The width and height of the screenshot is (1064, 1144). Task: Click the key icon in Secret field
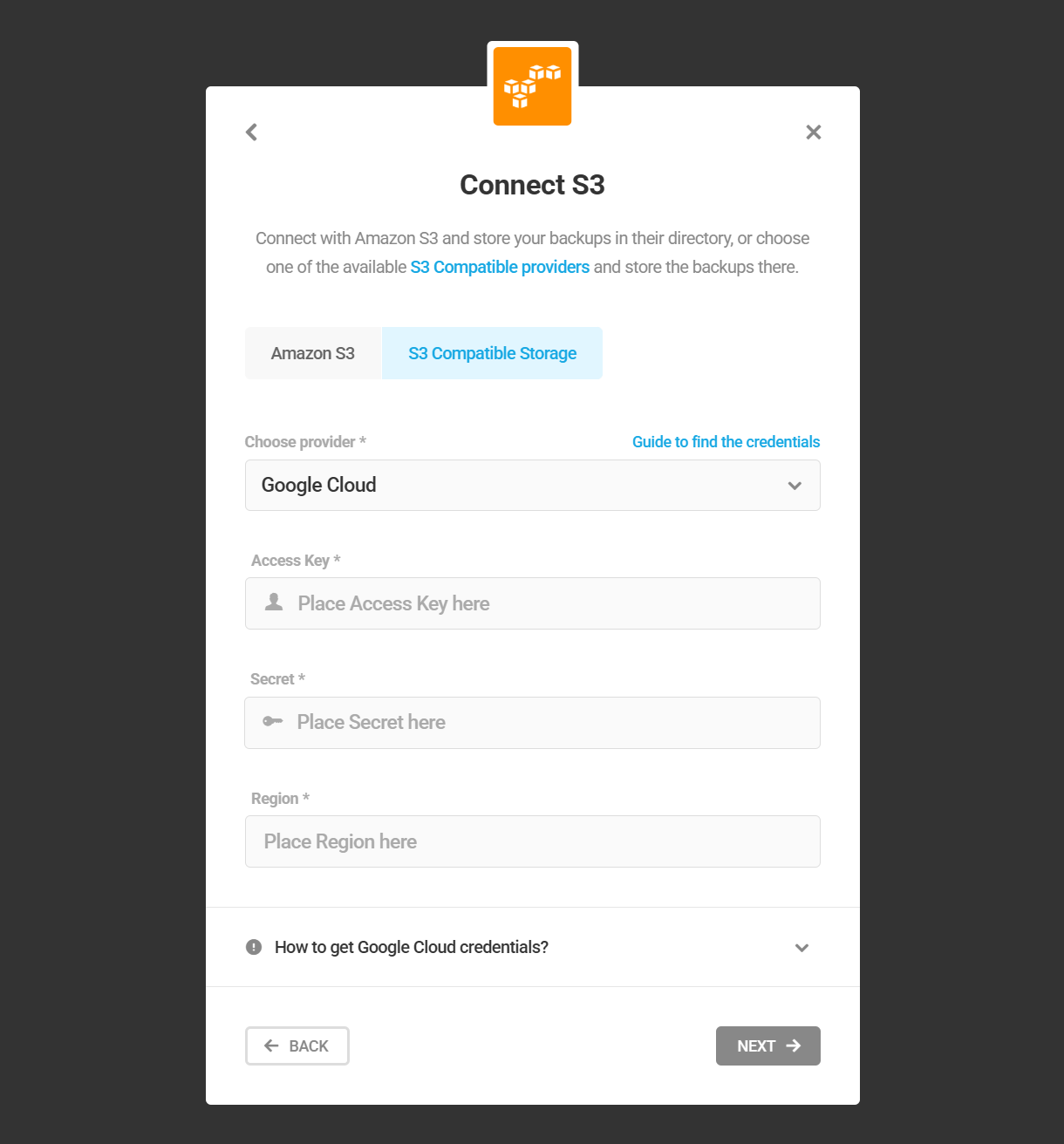point(273,722)
